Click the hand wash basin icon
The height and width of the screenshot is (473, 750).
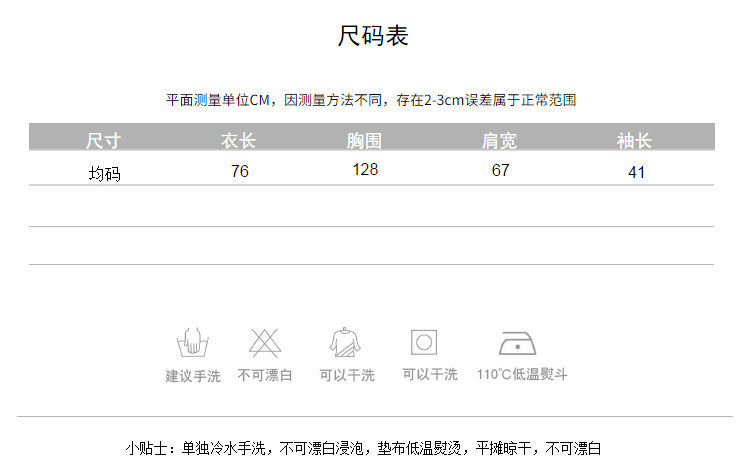pos(193,343)
